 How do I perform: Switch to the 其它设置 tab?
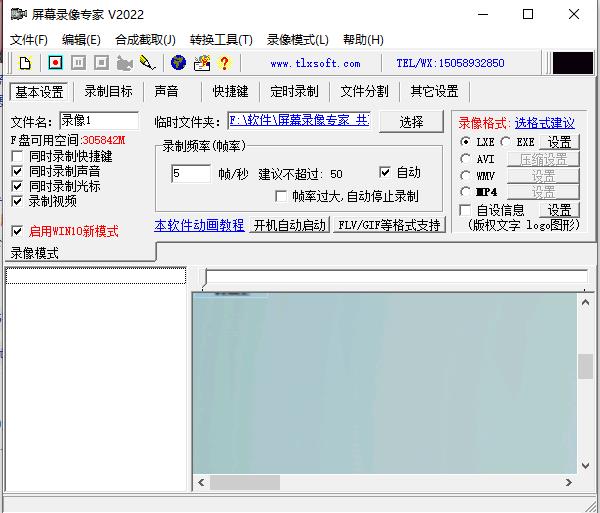434,91
